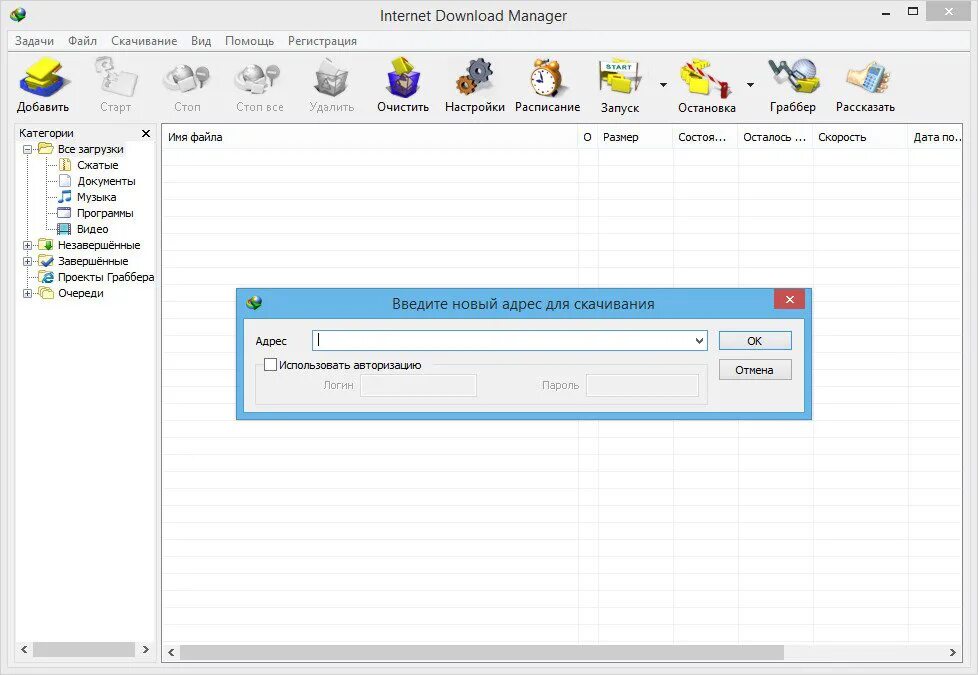Expand the Незавершённые tree node
The height and width of the screenshot is (675, 978).
click(27, 246)
